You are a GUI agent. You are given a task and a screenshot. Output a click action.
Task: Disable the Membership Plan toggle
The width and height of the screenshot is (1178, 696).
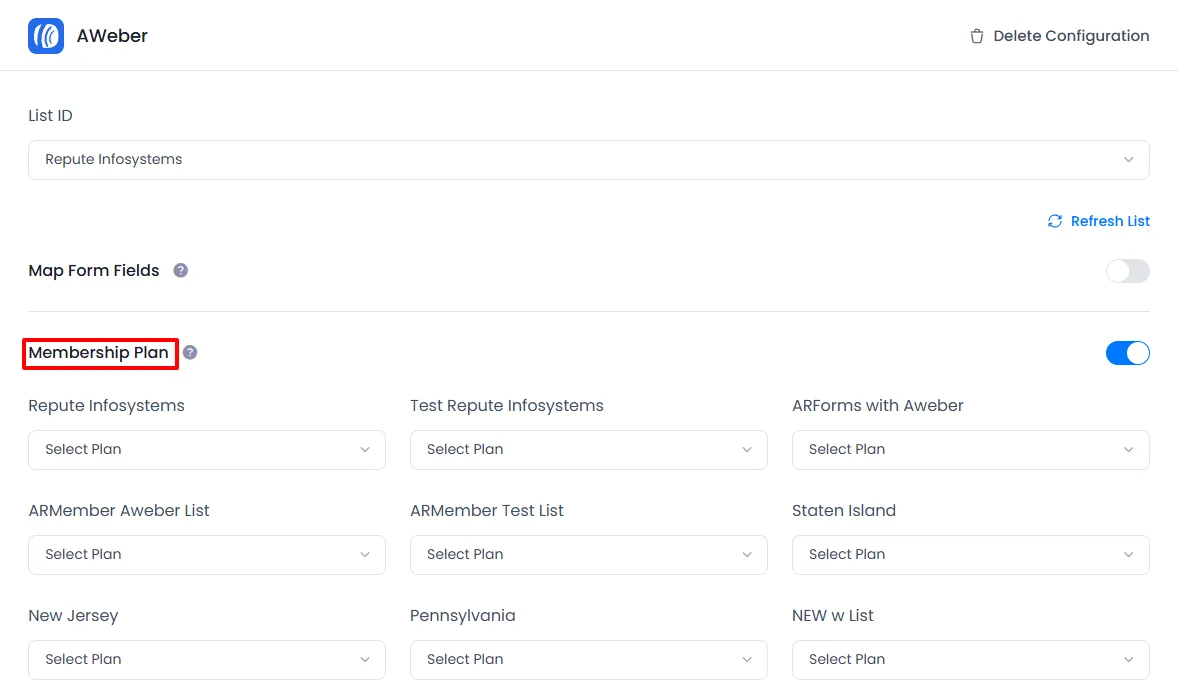[x=1127, y=353]
